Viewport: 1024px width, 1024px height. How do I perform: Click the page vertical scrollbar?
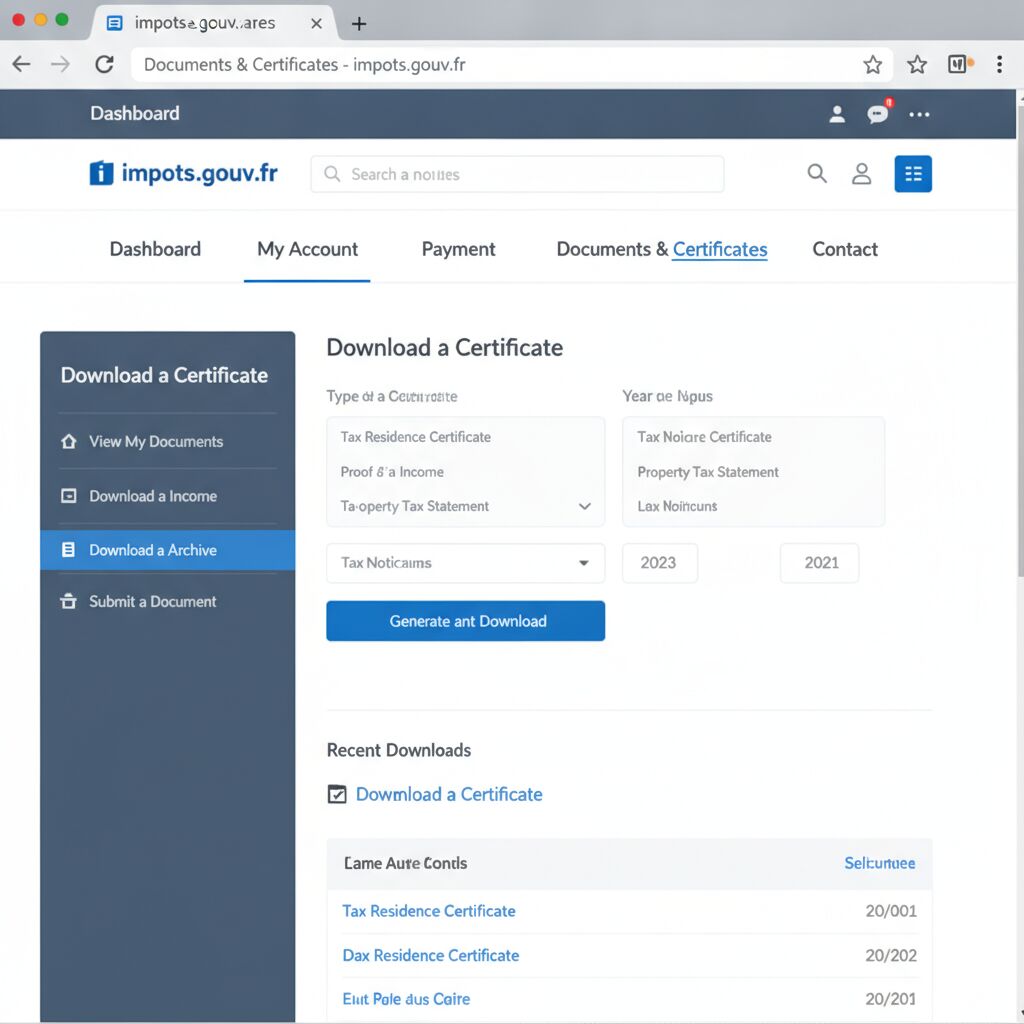click(x=1020, y=340)
